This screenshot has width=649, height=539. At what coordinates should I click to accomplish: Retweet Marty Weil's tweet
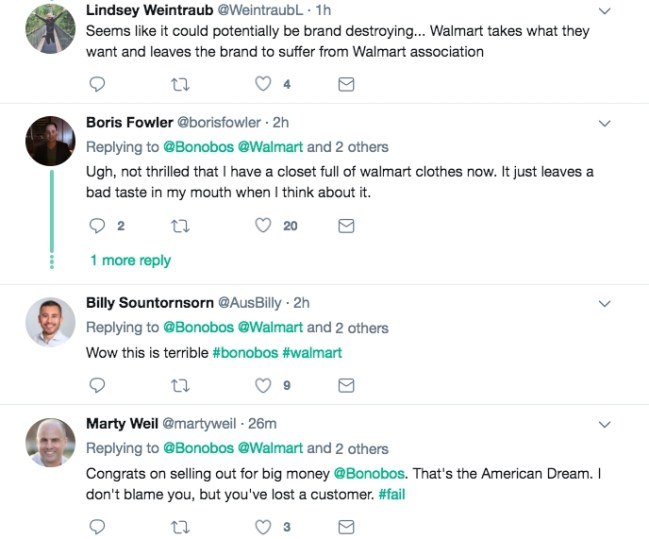(181, 525)
